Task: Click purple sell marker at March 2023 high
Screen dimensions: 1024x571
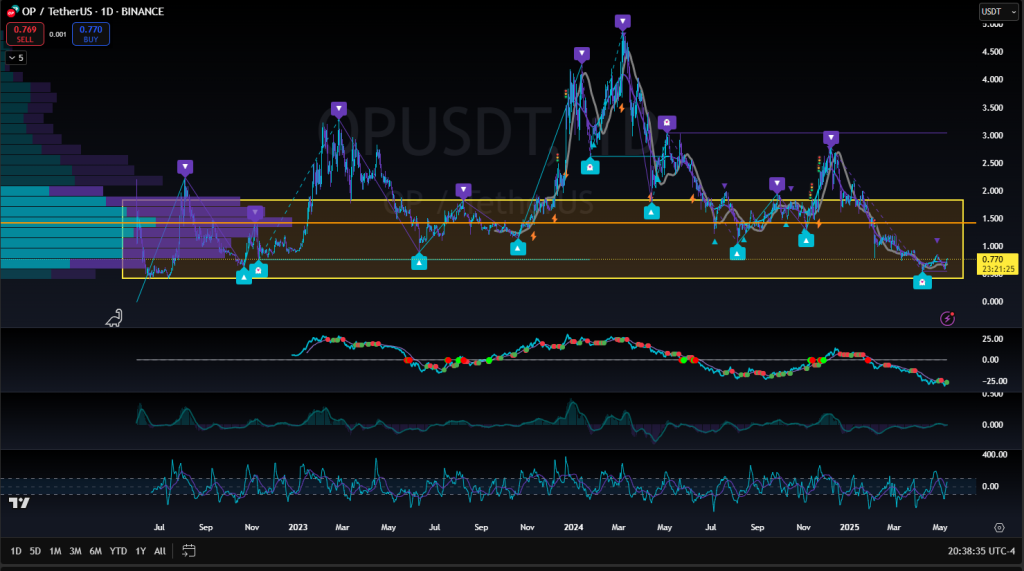Action: tap(338, 108)
